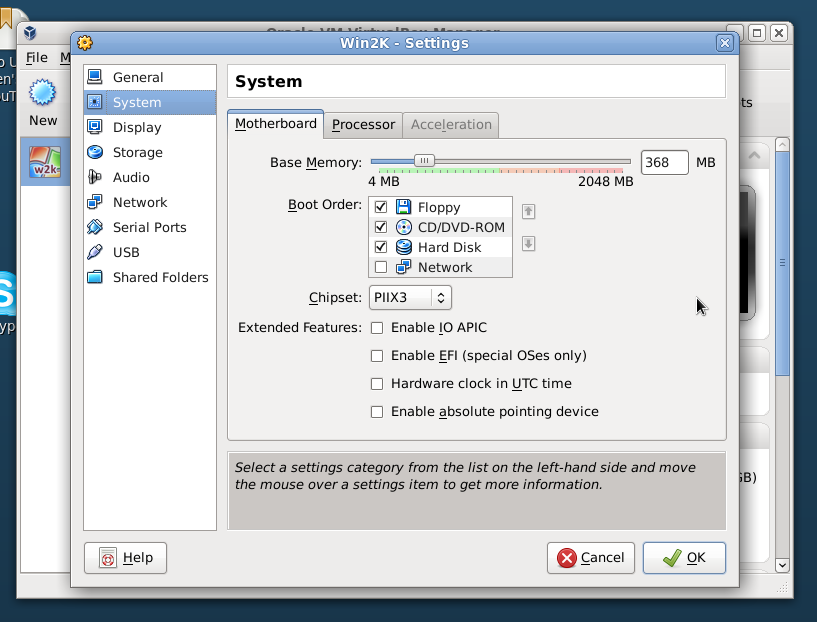The width and height of the screenshot is (817, 622).
Task: Click the settings gear icon in dialog title bar
Action: pos(85,43)
